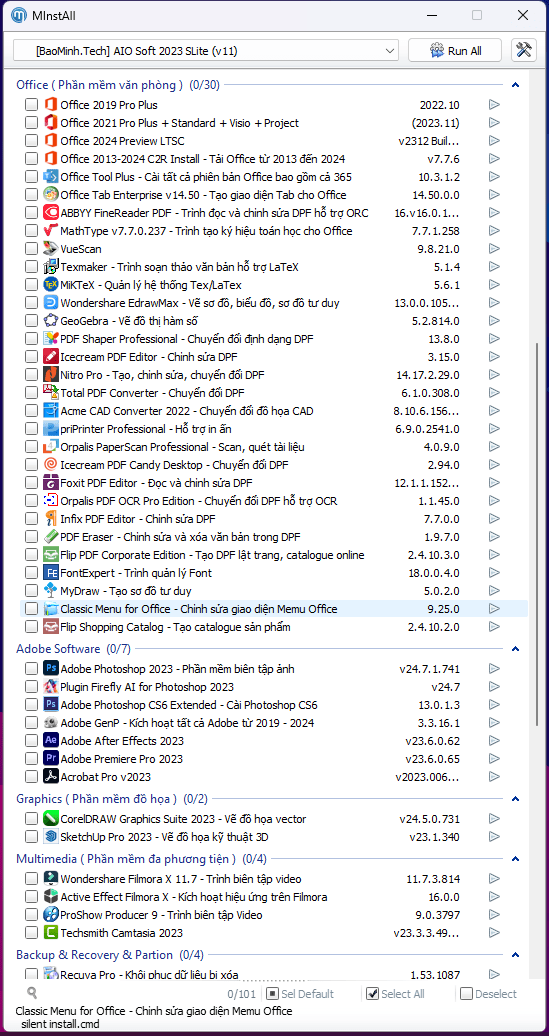Screen dimensions: 549x1036
Task: Click the Adobe Software group header
Action: pos(73,649)
